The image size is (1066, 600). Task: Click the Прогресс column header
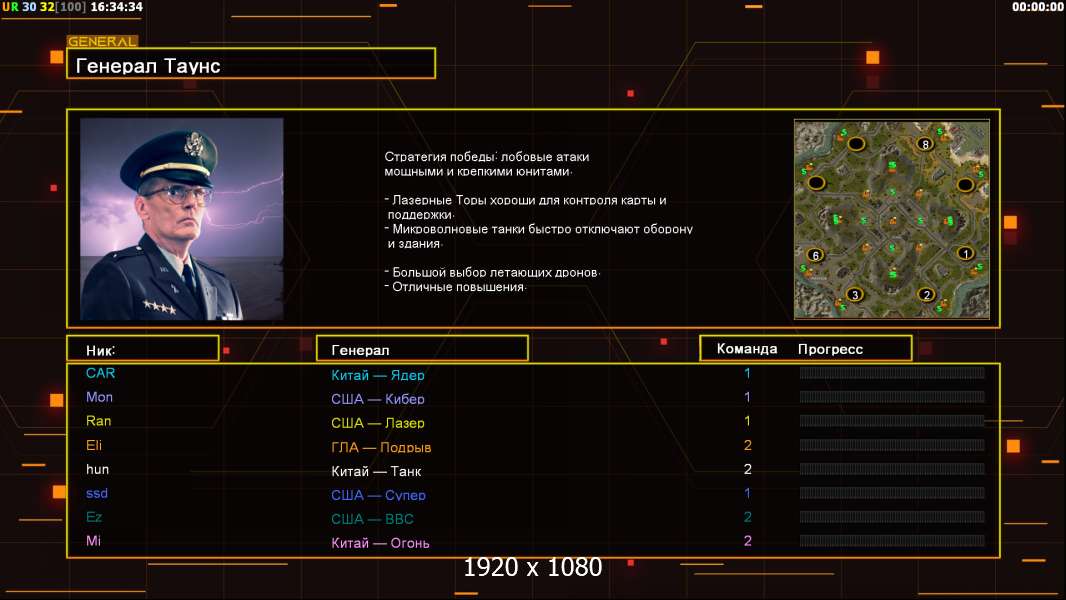830,349
